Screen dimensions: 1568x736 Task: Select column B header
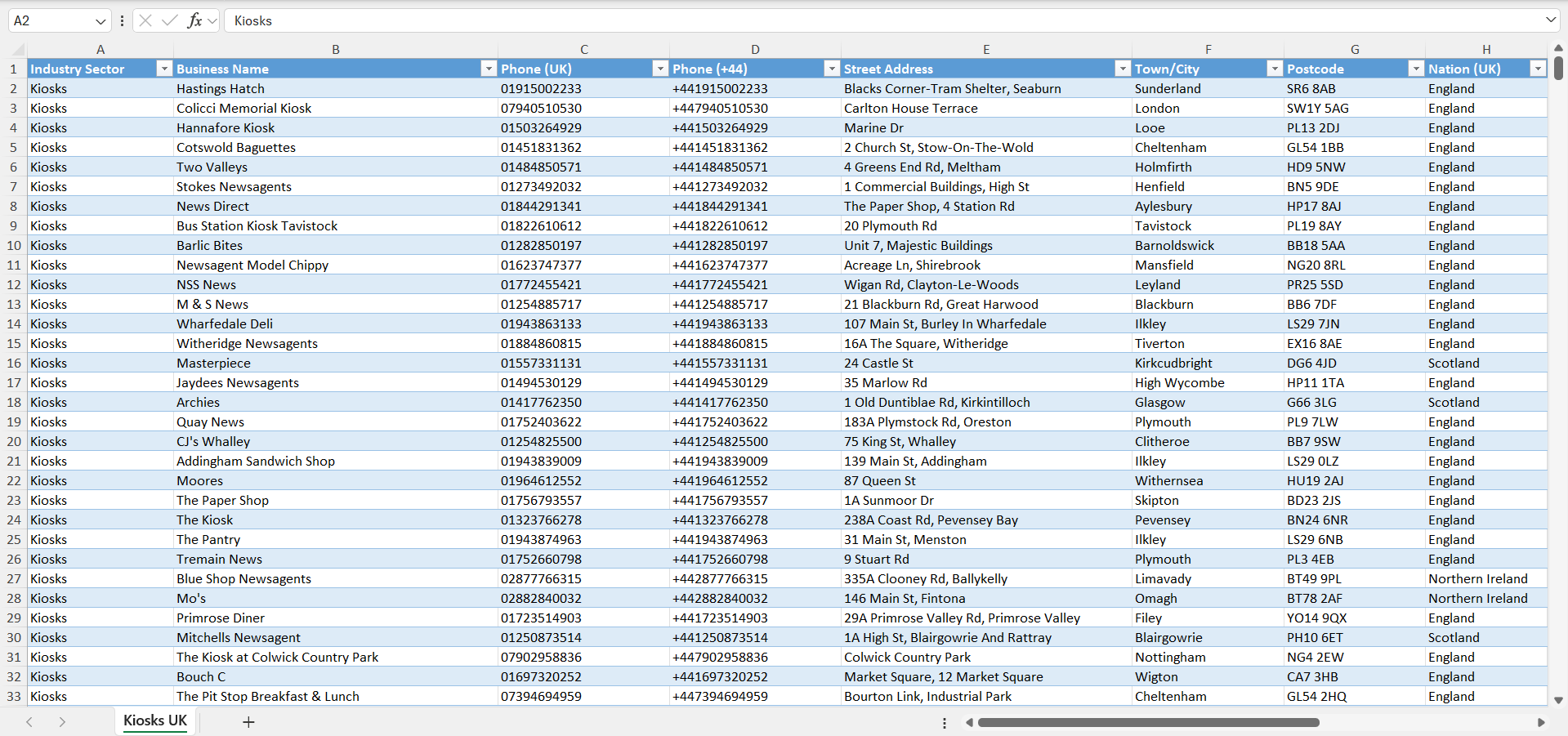pyautogui.click(x=336, y=49)
